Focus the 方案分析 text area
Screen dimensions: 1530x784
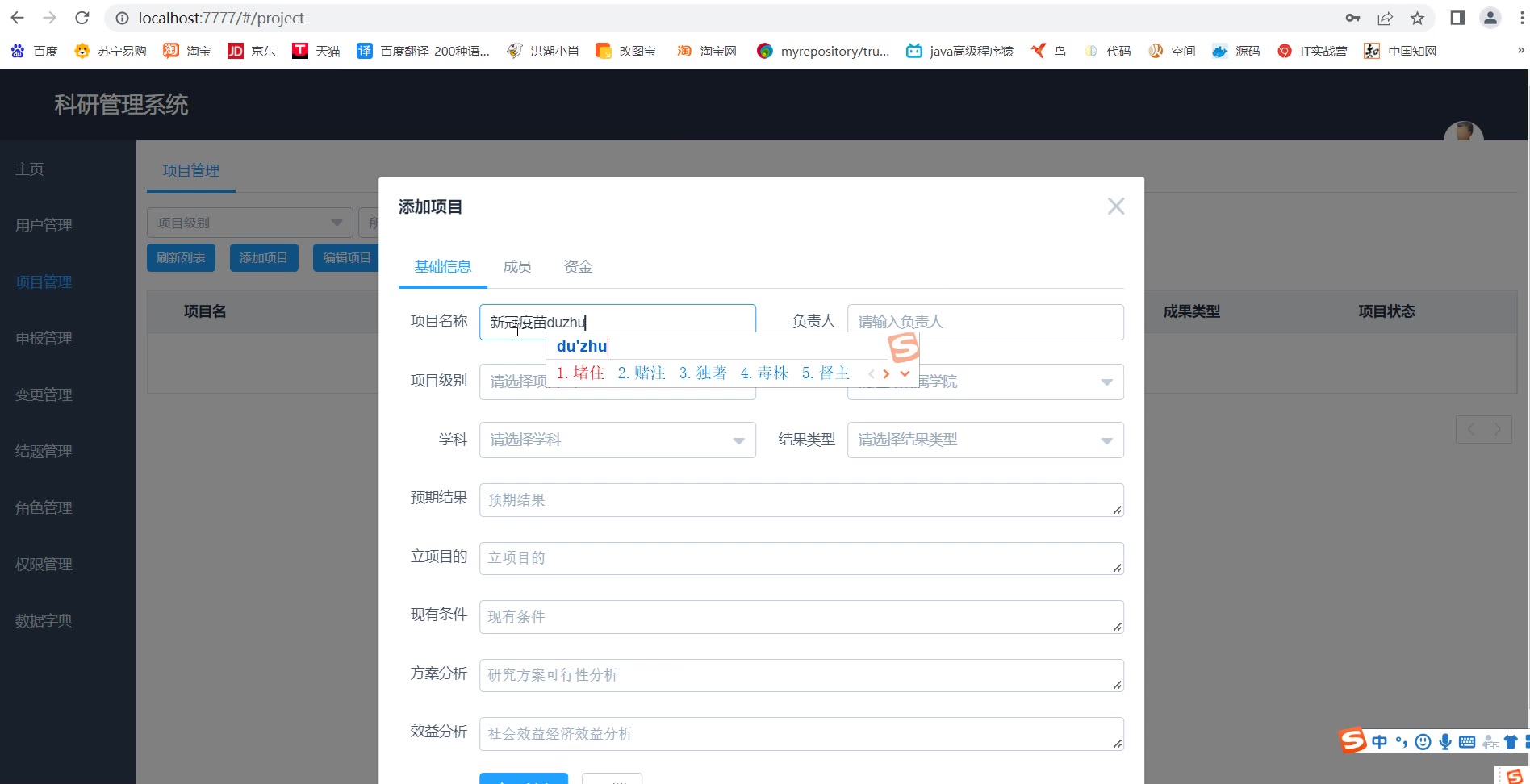click(x=801, y=675)
